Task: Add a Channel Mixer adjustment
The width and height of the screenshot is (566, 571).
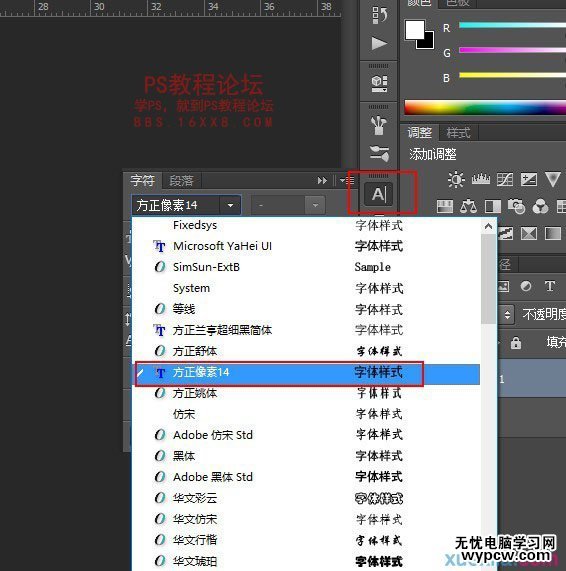Action: pyautogui.click(x=541, y=206)
